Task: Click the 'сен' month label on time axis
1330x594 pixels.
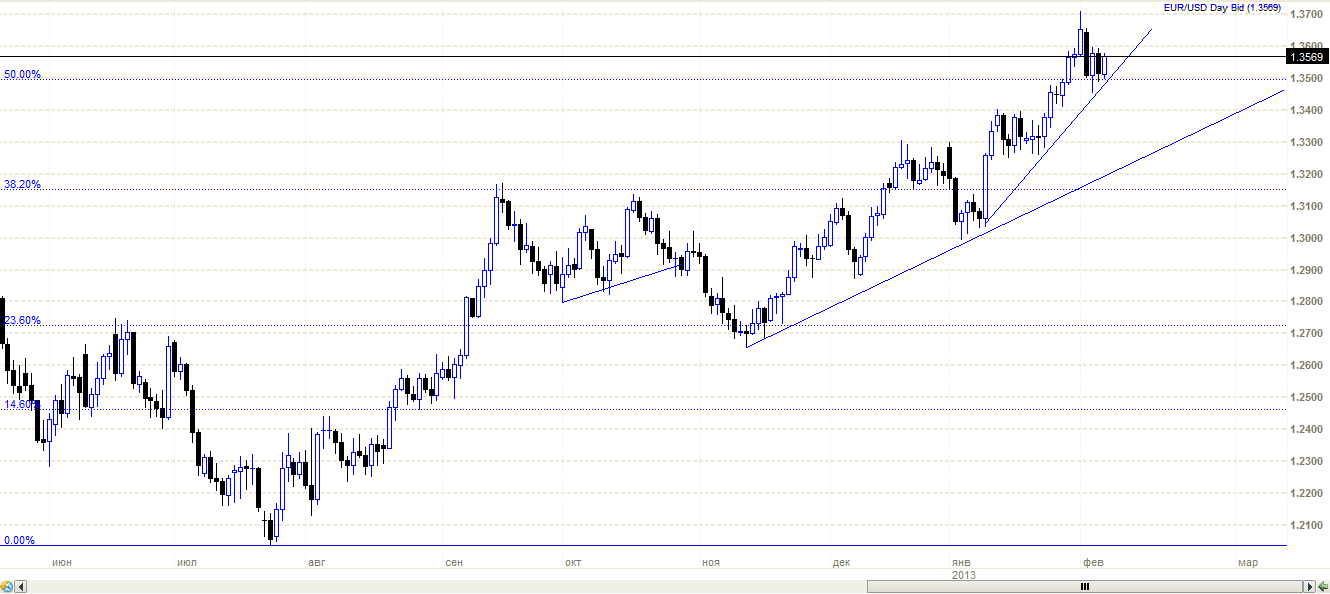Action: pos(453,563)
